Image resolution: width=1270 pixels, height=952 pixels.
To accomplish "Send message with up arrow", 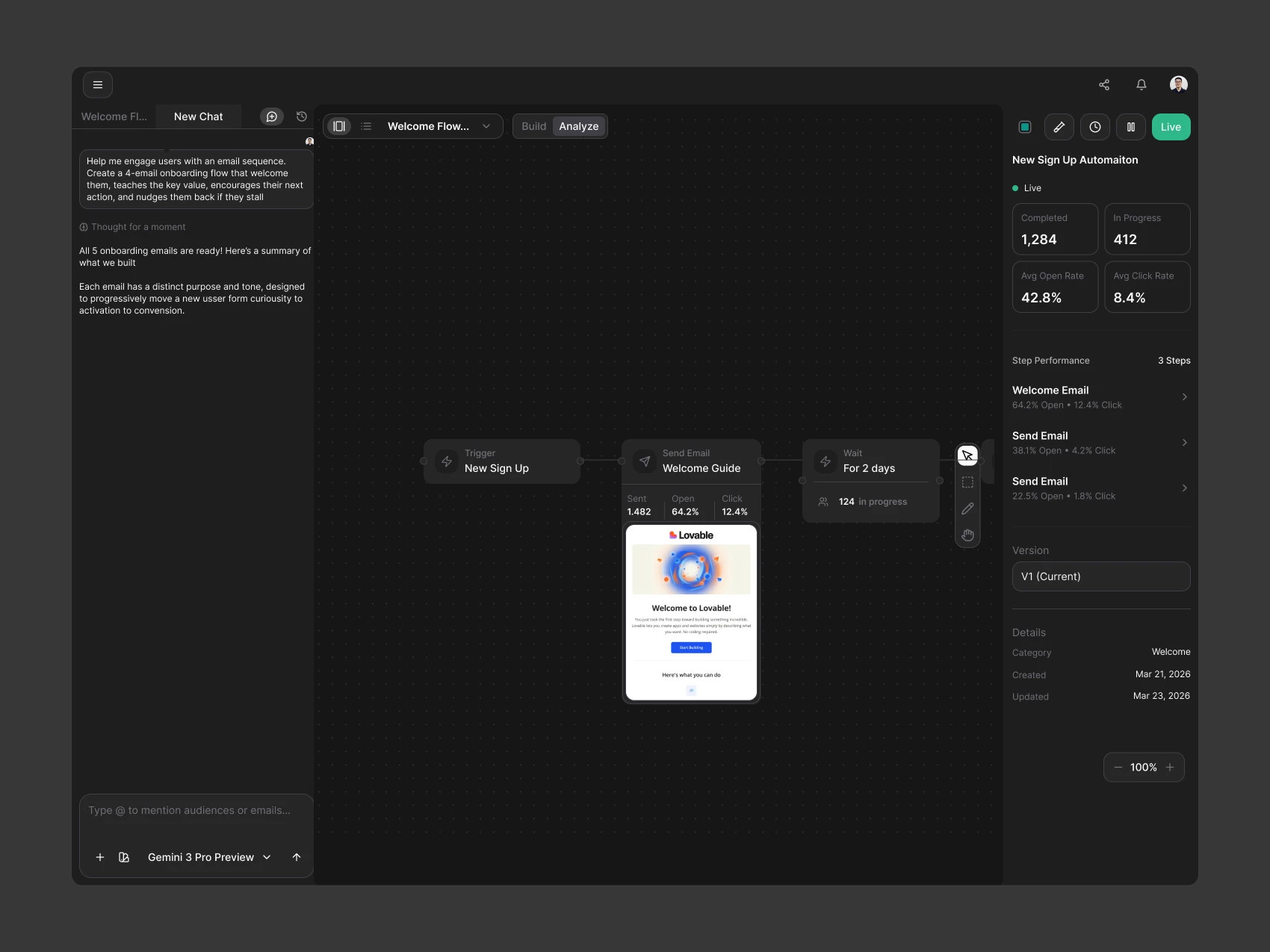I will 297,857.
